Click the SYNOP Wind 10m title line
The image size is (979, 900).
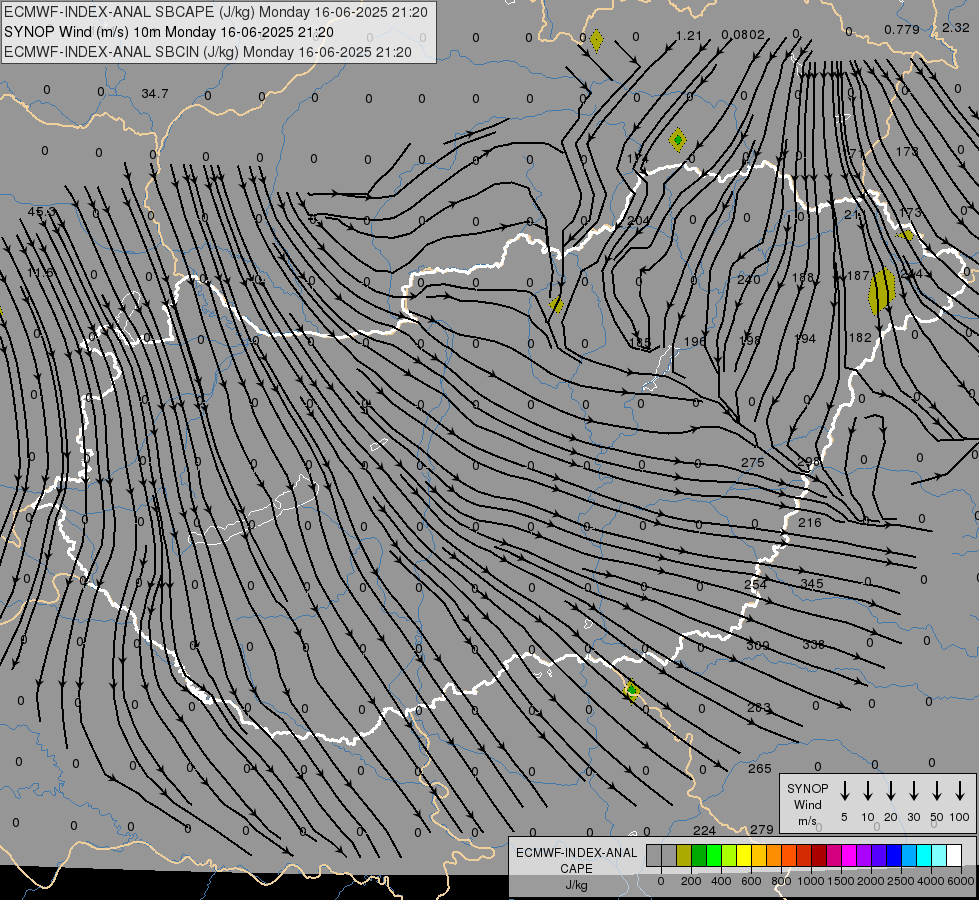pos(169,32)
